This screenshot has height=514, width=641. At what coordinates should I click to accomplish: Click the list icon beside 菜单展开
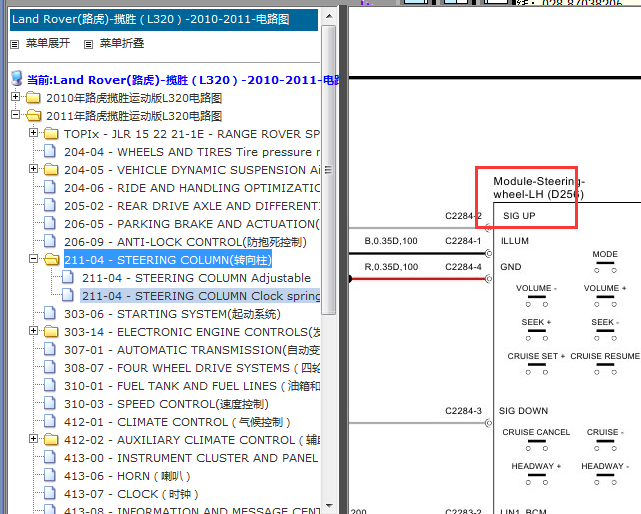pyautogui.click(x=15, y=44)
